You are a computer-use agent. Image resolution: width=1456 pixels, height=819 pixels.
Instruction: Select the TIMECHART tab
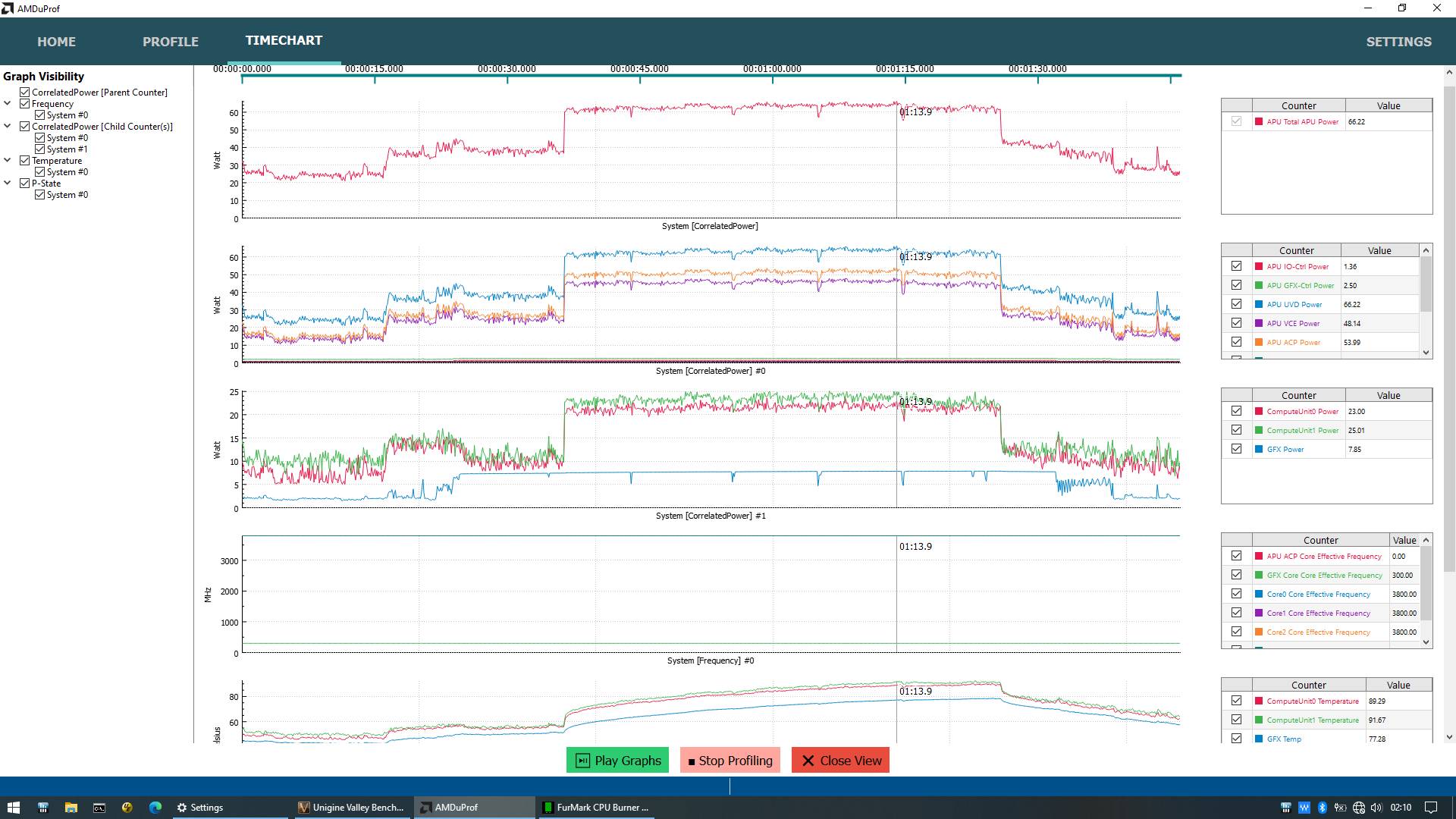click(x=284, y=40)
